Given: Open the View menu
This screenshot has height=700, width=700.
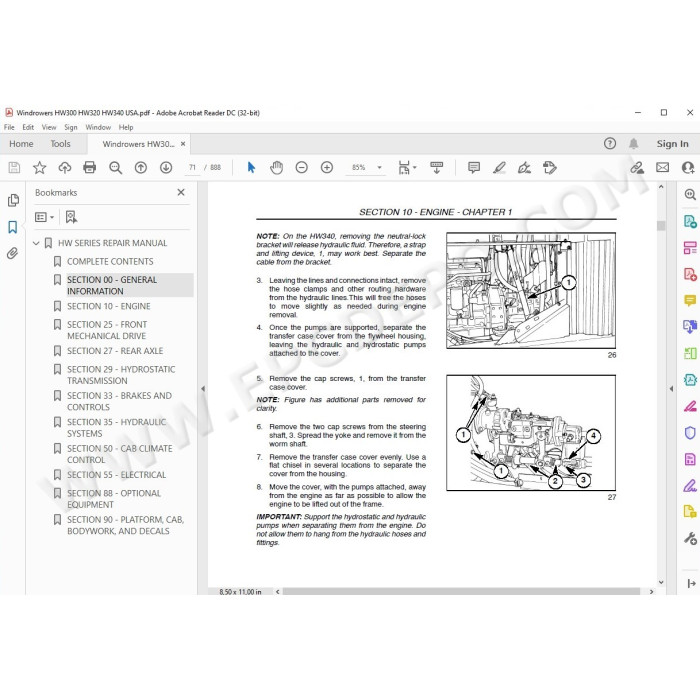Looking at the screenshot, I should pyautogui.click(x=49, y=127).
